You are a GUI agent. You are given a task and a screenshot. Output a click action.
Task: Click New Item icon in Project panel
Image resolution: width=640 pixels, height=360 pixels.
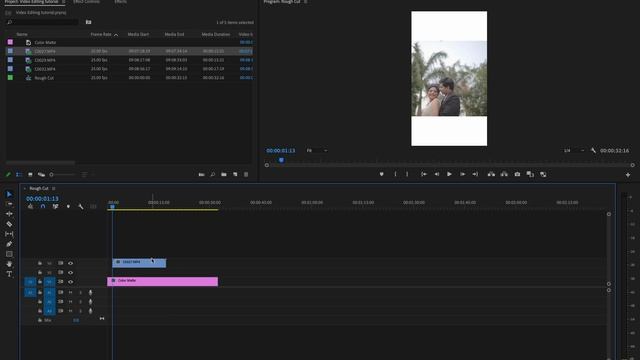(235, 174)
